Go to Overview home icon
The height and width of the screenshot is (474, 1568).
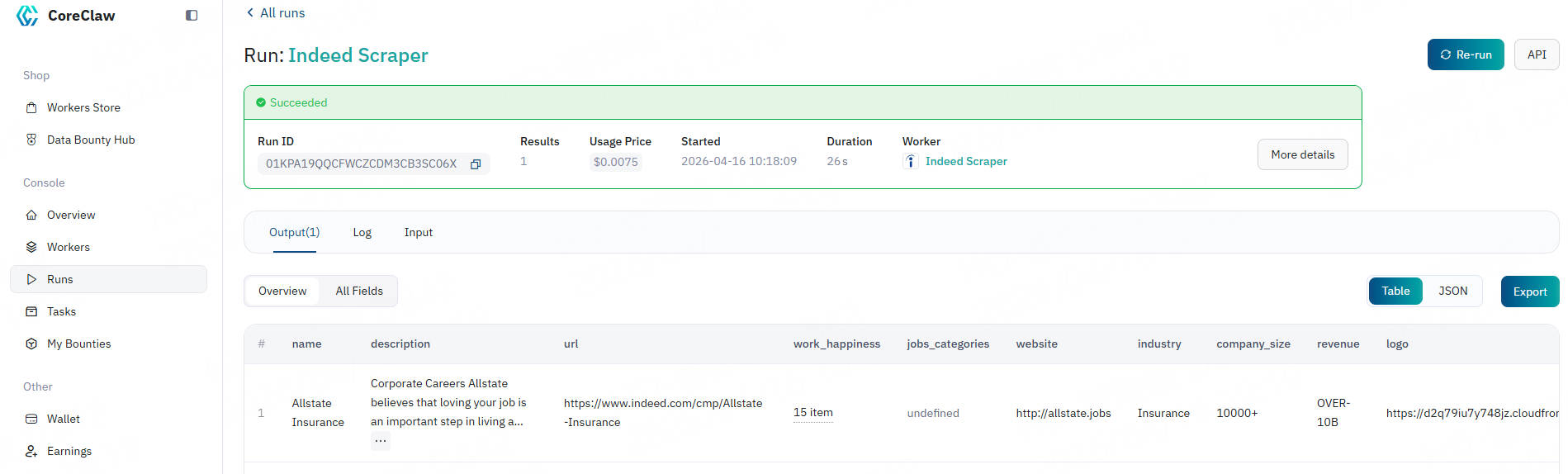click(31, 215)
